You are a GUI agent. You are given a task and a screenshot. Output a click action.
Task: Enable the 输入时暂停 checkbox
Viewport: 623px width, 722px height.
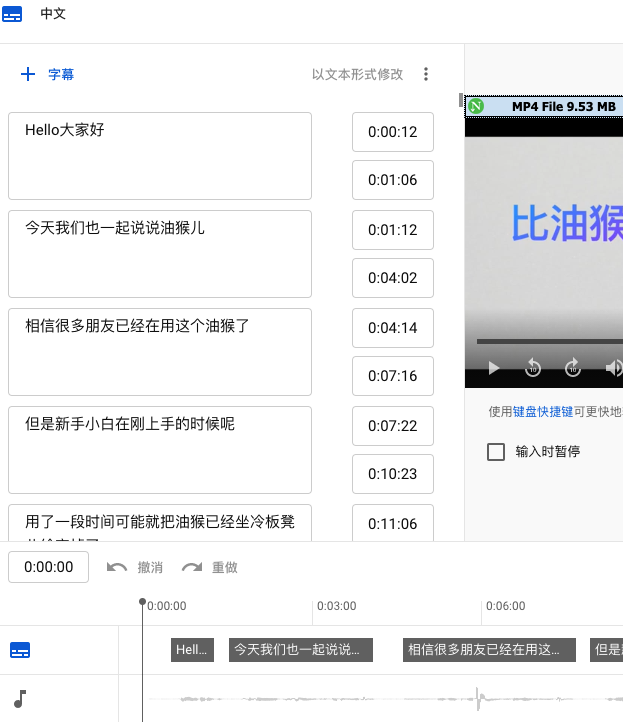pos(496,452)
